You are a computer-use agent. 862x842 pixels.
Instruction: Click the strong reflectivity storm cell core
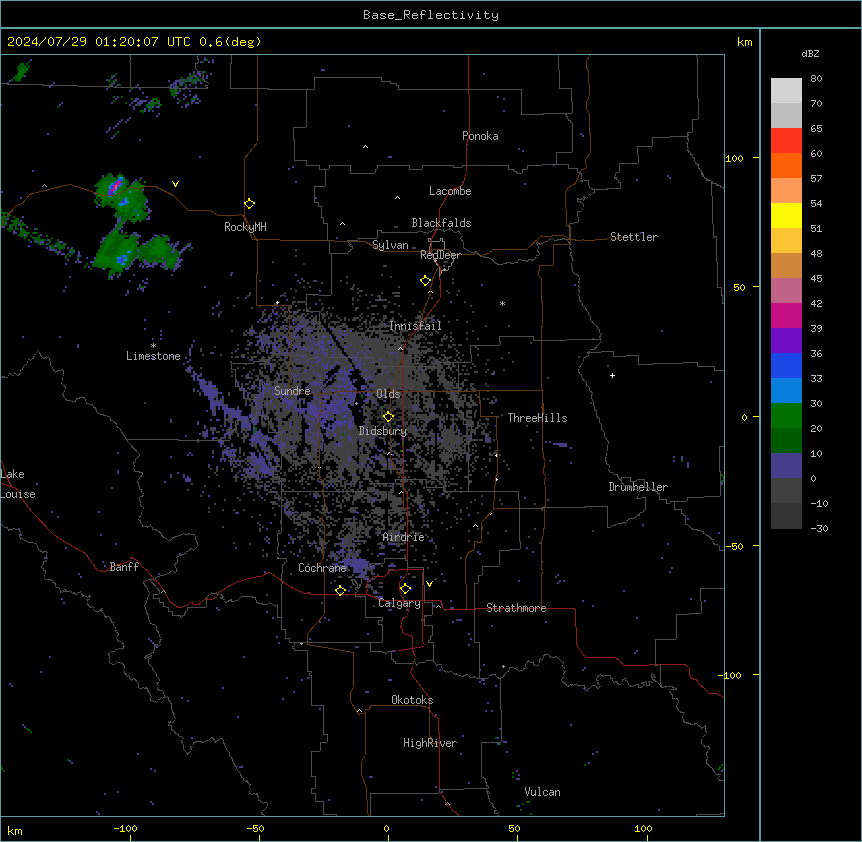coord(115,186)
